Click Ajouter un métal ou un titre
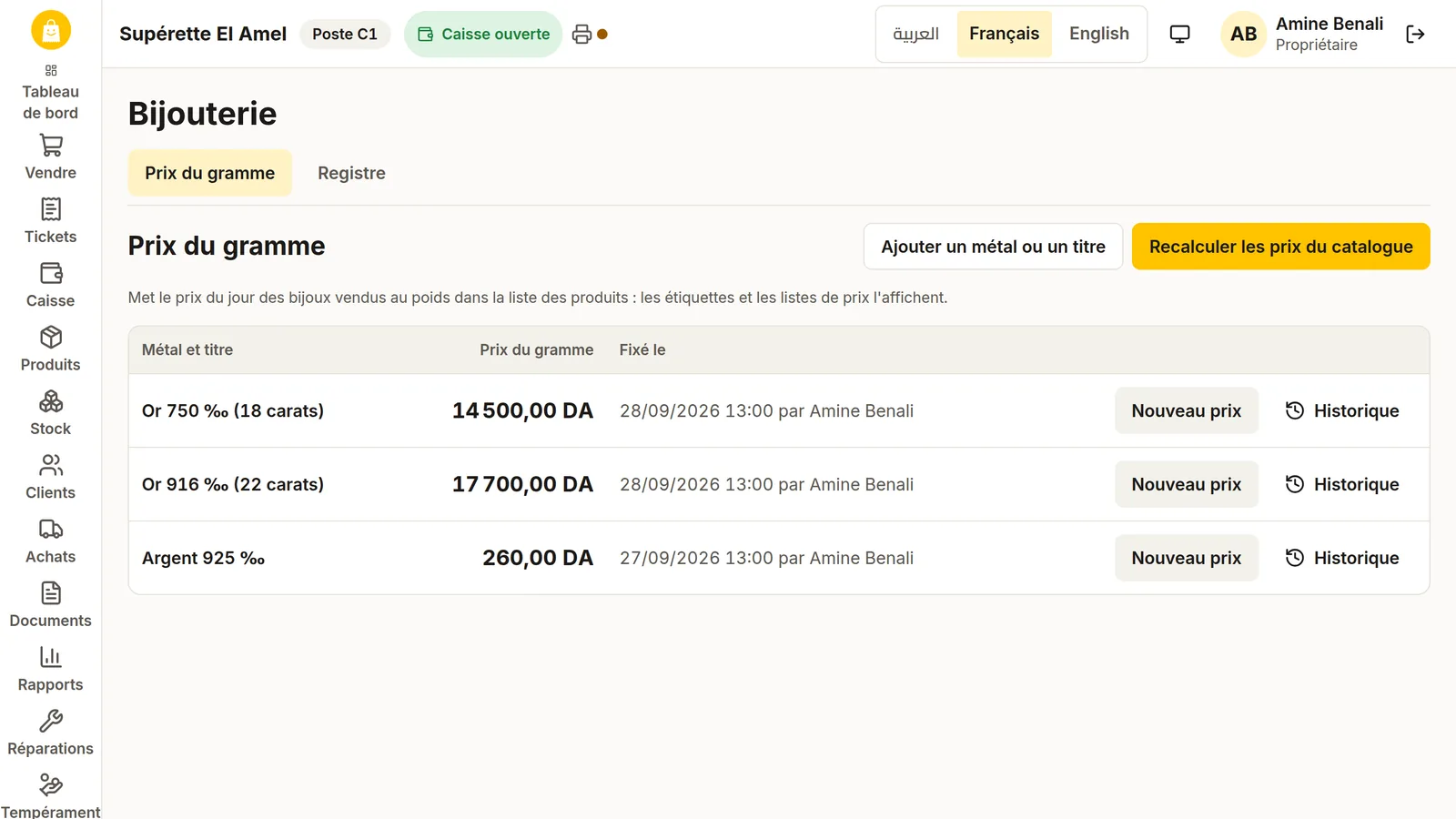The width and height of the screenshot is (1456, 819). (993, 247)
